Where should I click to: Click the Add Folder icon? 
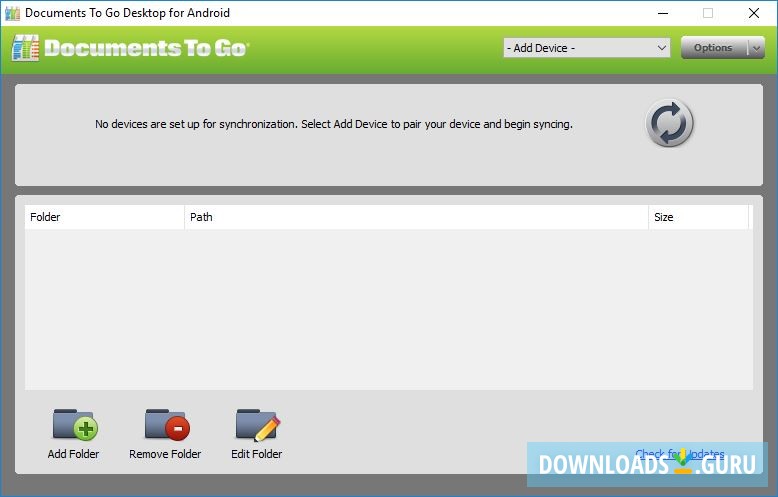click(75, 425)
